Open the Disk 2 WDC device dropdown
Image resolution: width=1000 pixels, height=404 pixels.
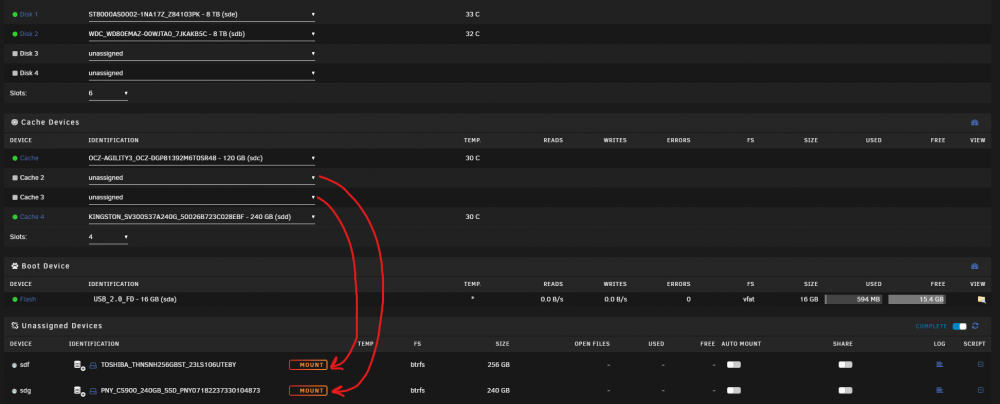tap(202, 34)
